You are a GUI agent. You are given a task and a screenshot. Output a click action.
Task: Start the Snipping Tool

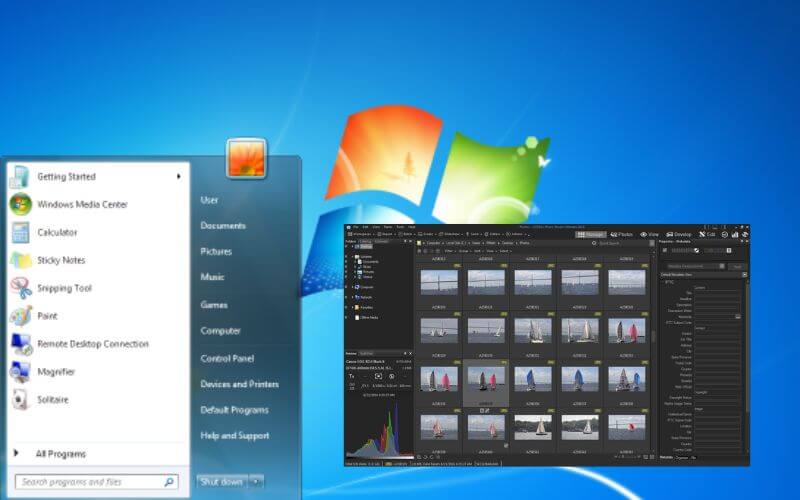(64, 288)
